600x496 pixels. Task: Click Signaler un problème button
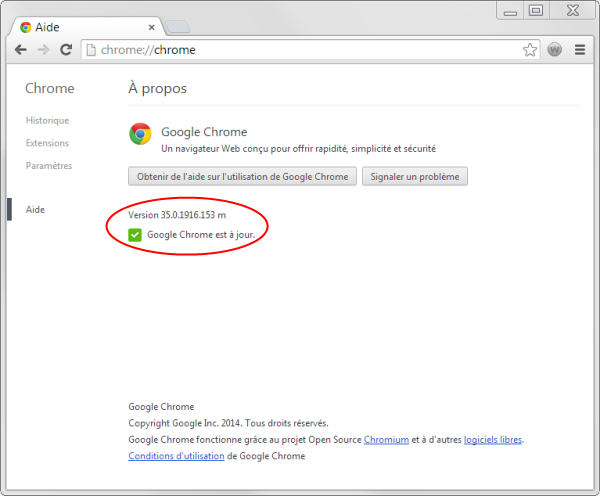tap(415, 176)
